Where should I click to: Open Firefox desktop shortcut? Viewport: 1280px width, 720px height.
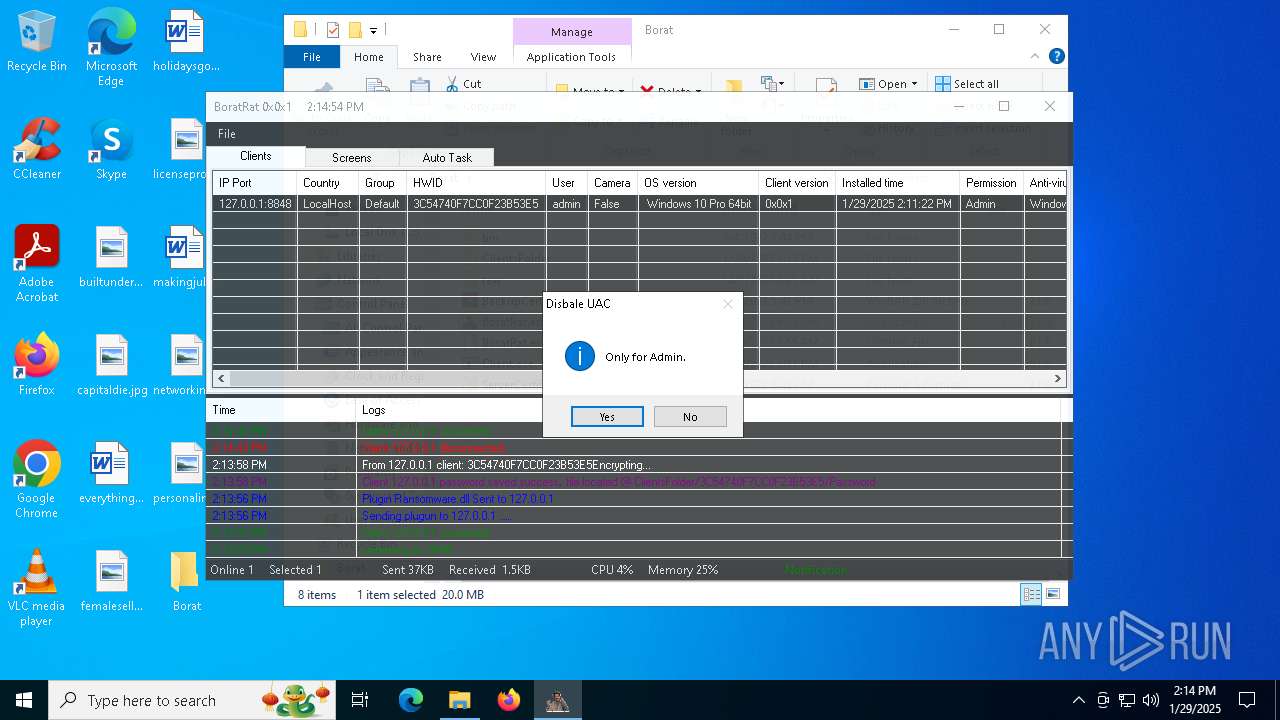[x=37, y=366]
